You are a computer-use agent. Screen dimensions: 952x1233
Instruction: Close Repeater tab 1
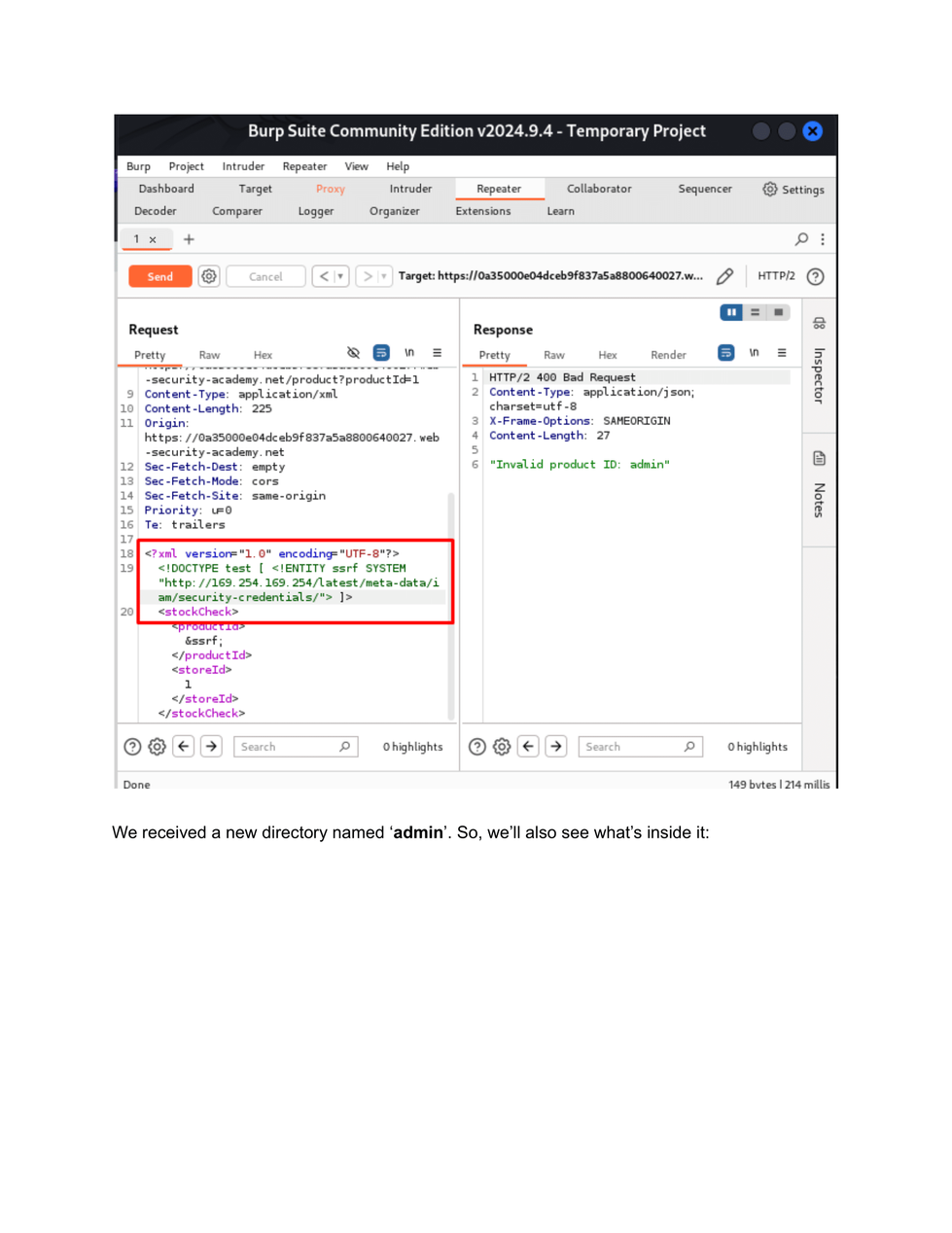[x=153, y=239]
